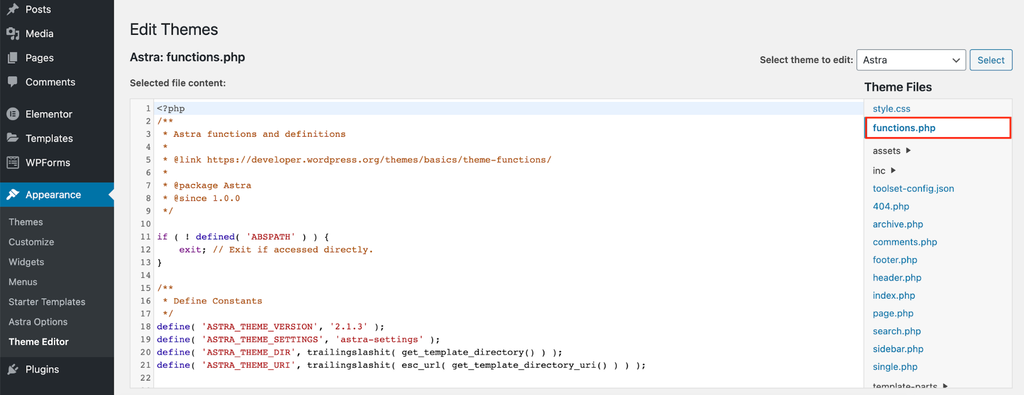Go to Widgets under Appearance

click(x=26, y=262)
